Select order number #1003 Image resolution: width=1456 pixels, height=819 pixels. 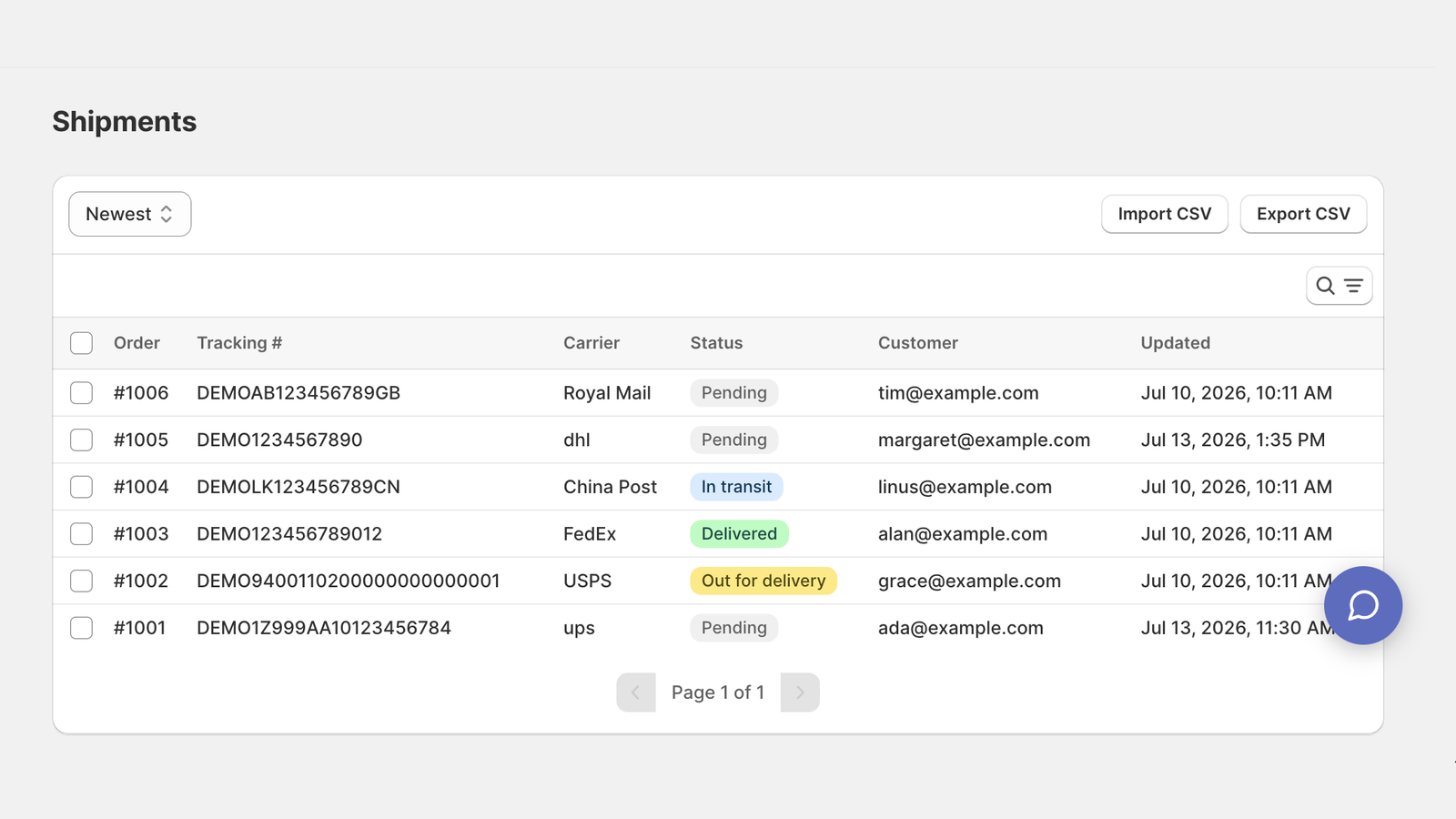(x=141, y=534)
